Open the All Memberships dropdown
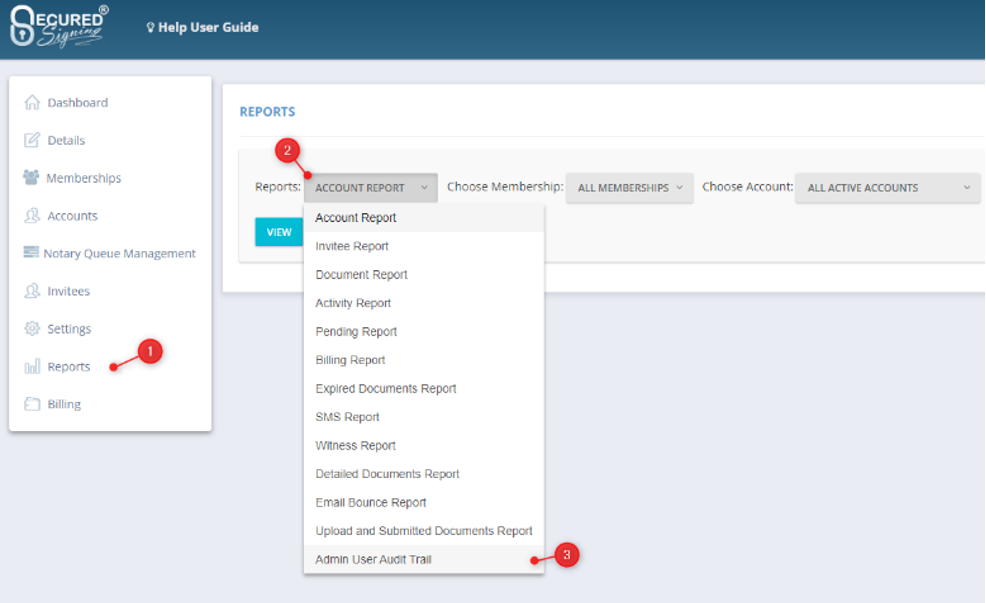Viewport: 986px width, 603px height. click(x=629, y=188)
